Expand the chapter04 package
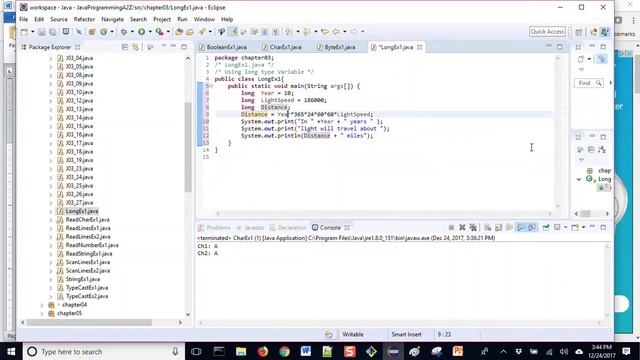The image size is (640, 360). point(42,305)
